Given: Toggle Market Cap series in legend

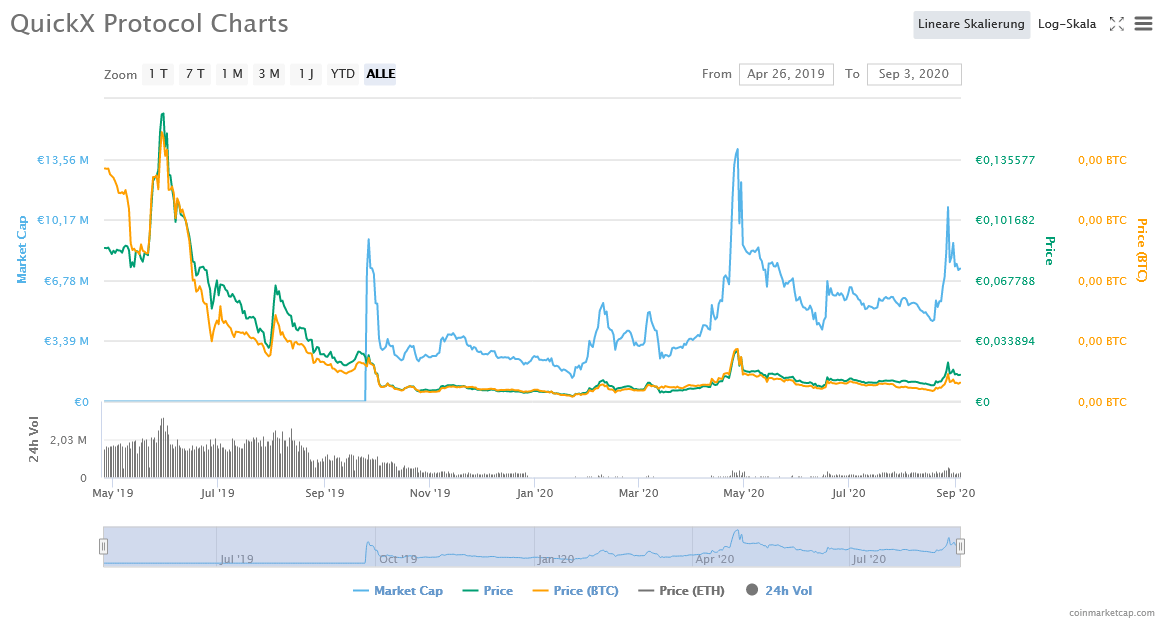Looking at the screenshot, I should (x=398, y=590).
